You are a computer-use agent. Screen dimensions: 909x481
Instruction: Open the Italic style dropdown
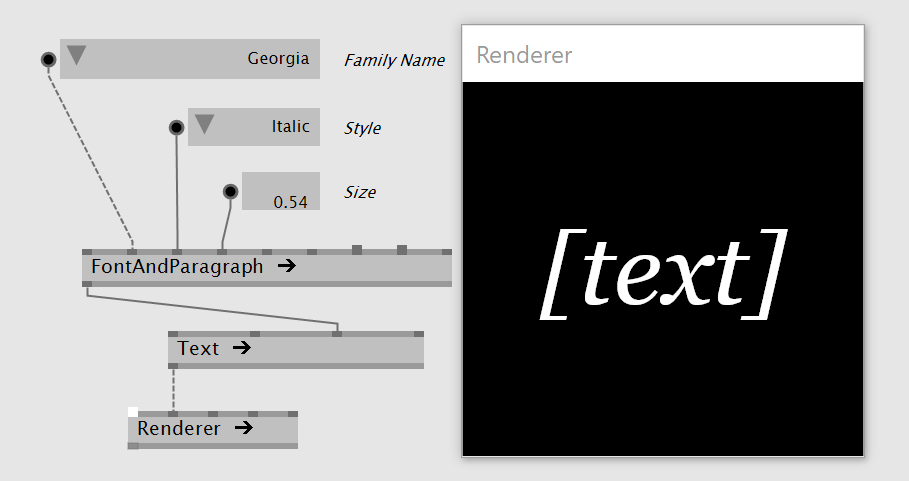point(253,126)
